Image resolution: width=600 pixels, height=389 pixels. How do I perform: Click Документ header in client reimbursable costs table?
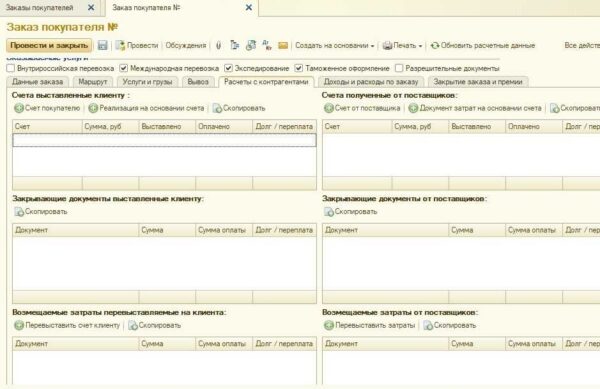pos(76,344)
